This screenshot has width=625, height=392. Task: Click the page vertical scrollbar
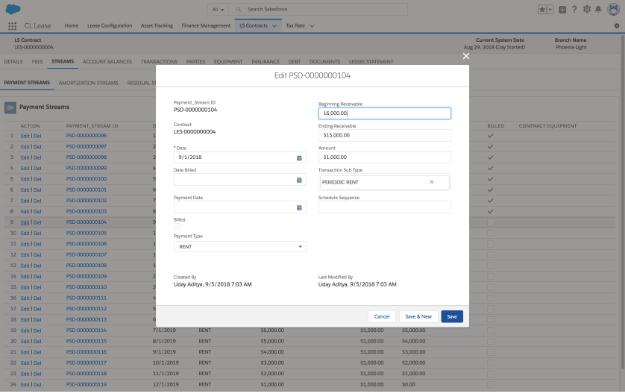tap(622, 203)
